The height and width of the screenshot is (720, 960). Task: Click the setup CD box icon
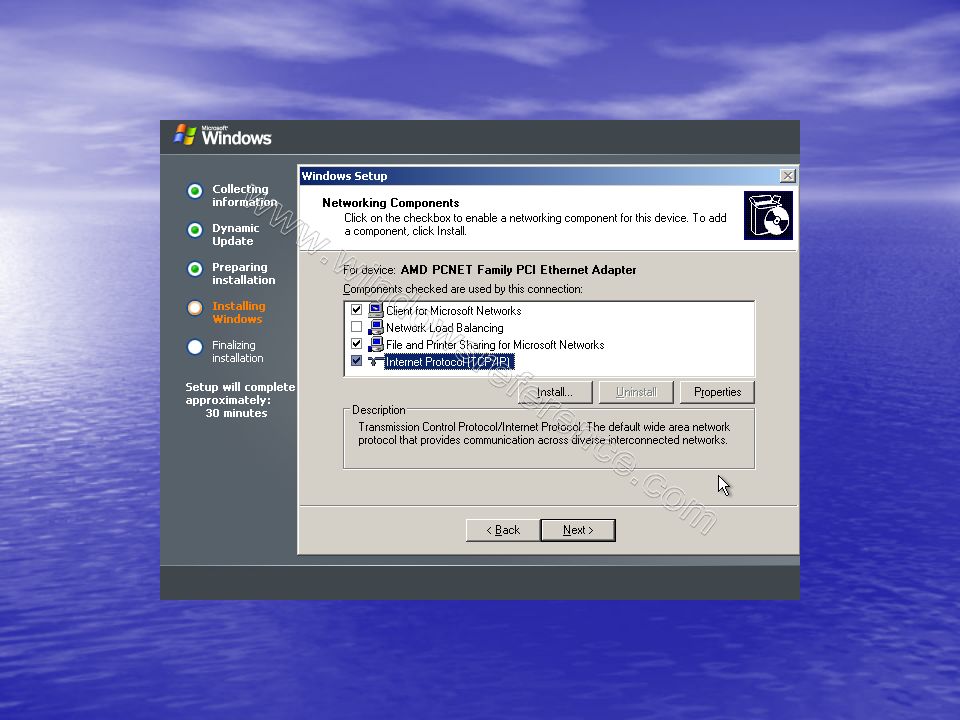click(x=768, y=216)
